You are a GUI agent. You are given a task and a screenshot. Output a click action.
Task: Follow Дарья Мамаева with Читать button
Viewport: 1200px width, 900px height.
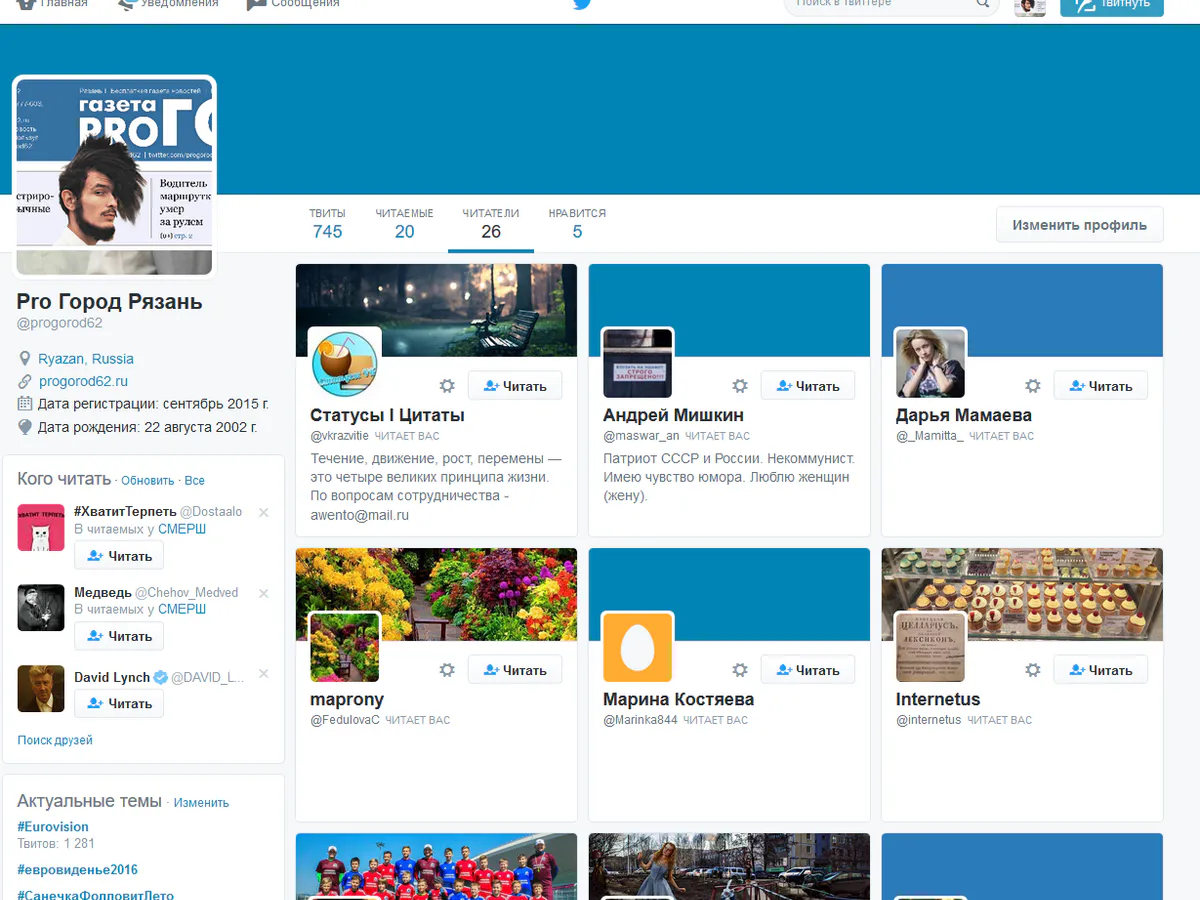click(1101, 386)
